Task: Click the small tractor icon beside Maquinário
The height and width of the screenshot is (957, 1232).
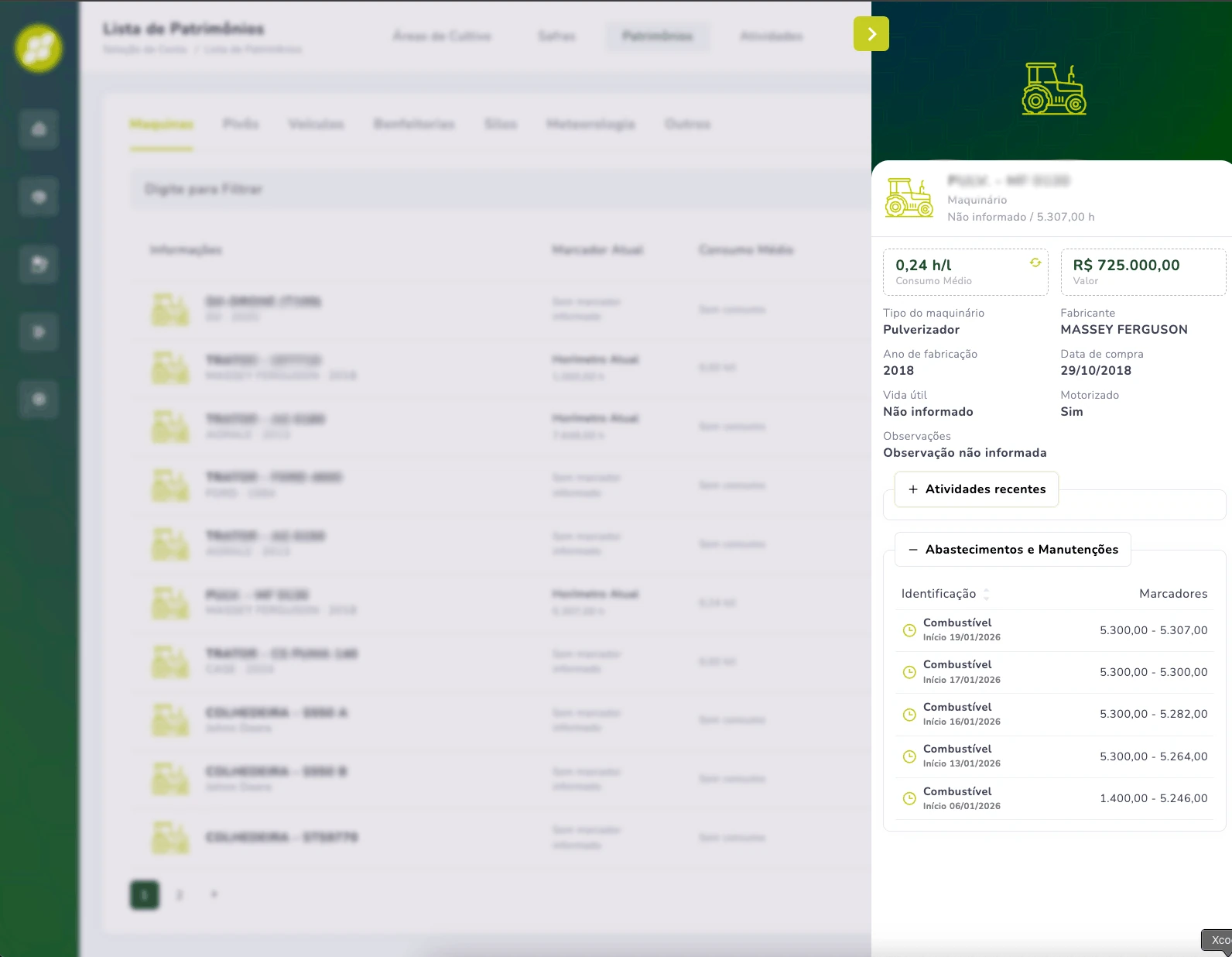Action: point(909,198)
